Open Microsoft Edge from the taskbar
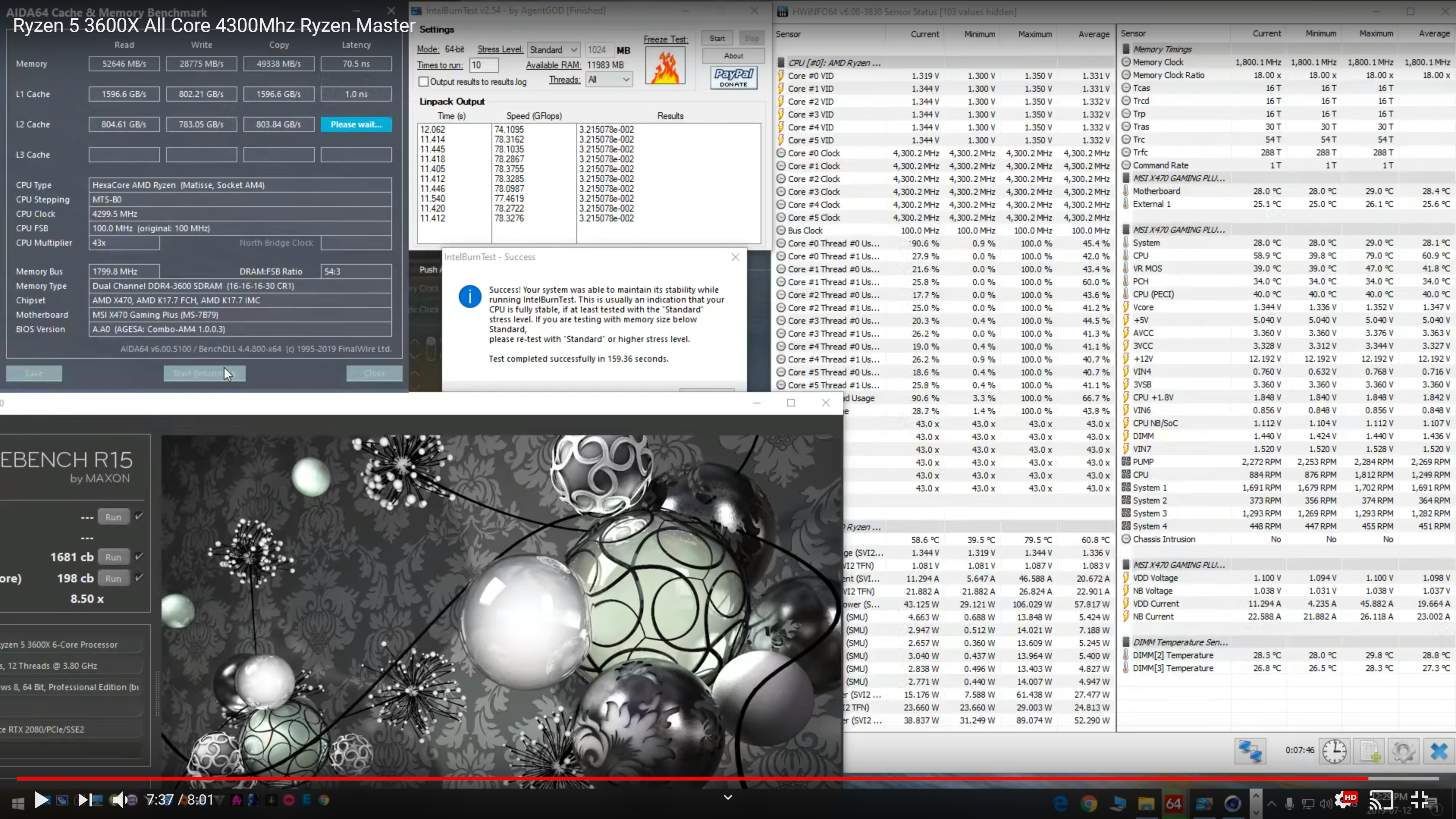Viewport: 1456px width, 819px height. (1061, 803)
